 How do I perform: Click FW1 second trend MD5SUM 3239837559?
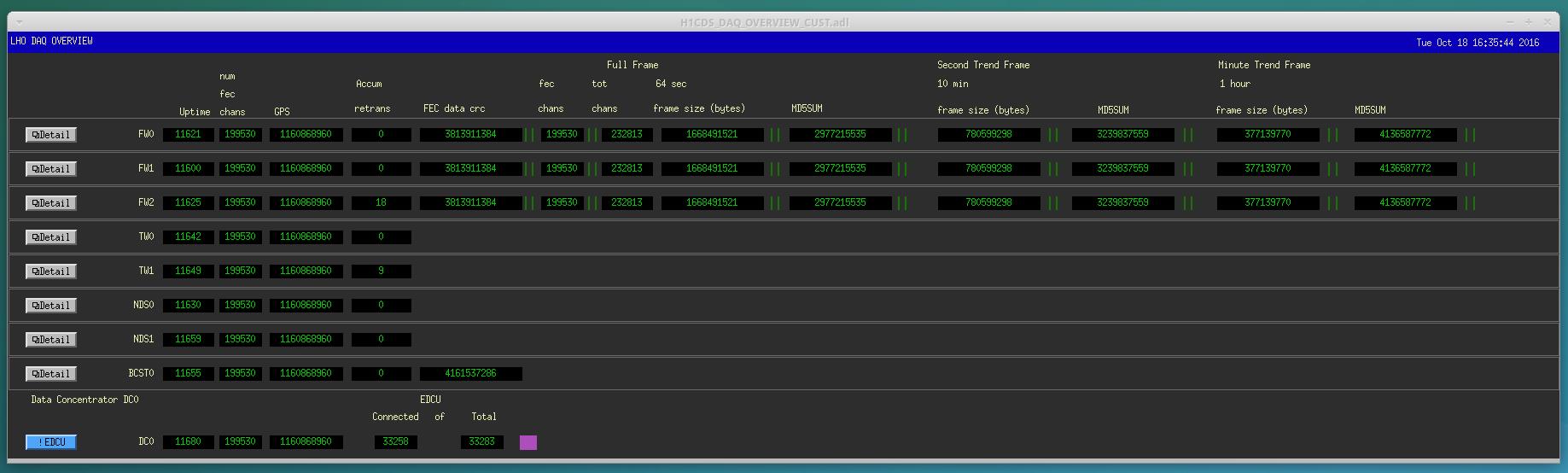coord(1123,169)
